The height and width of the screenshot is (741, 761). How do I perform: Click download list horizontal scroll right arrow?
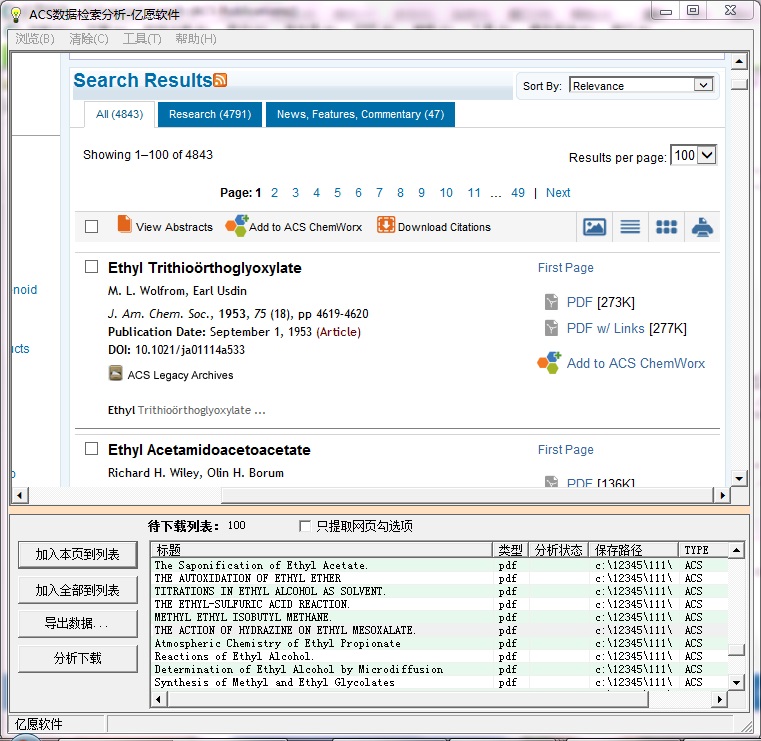point(719,699)
